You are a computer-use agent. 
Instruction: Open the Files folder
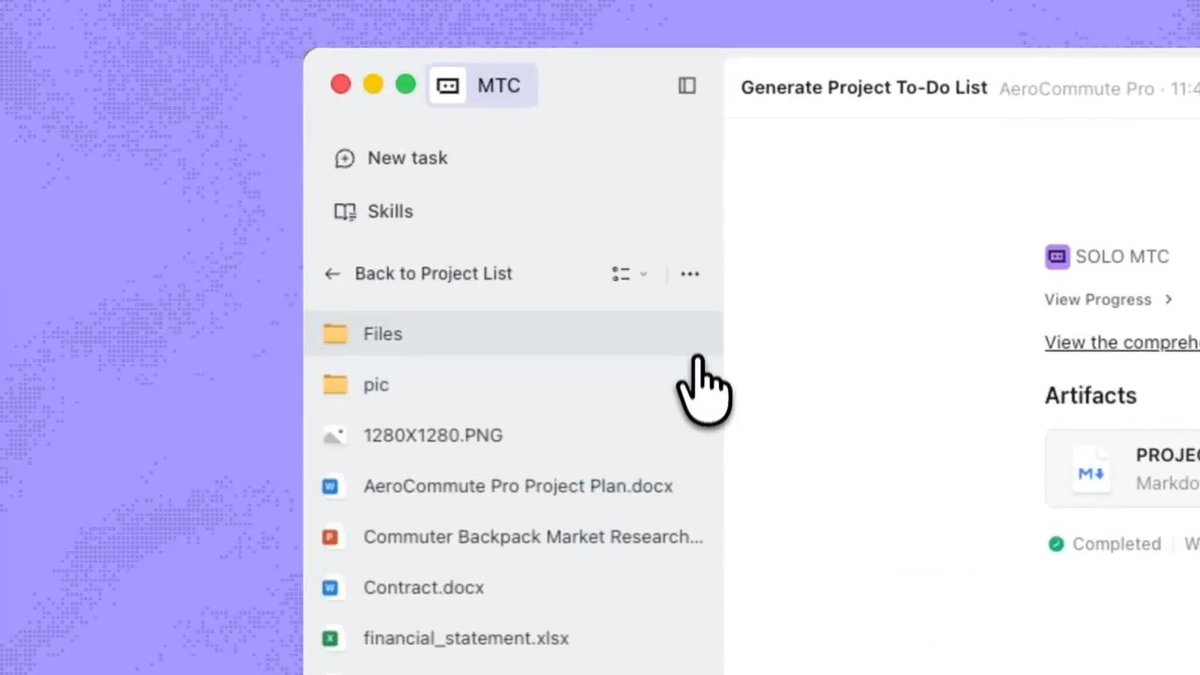[x=513, y=334]
